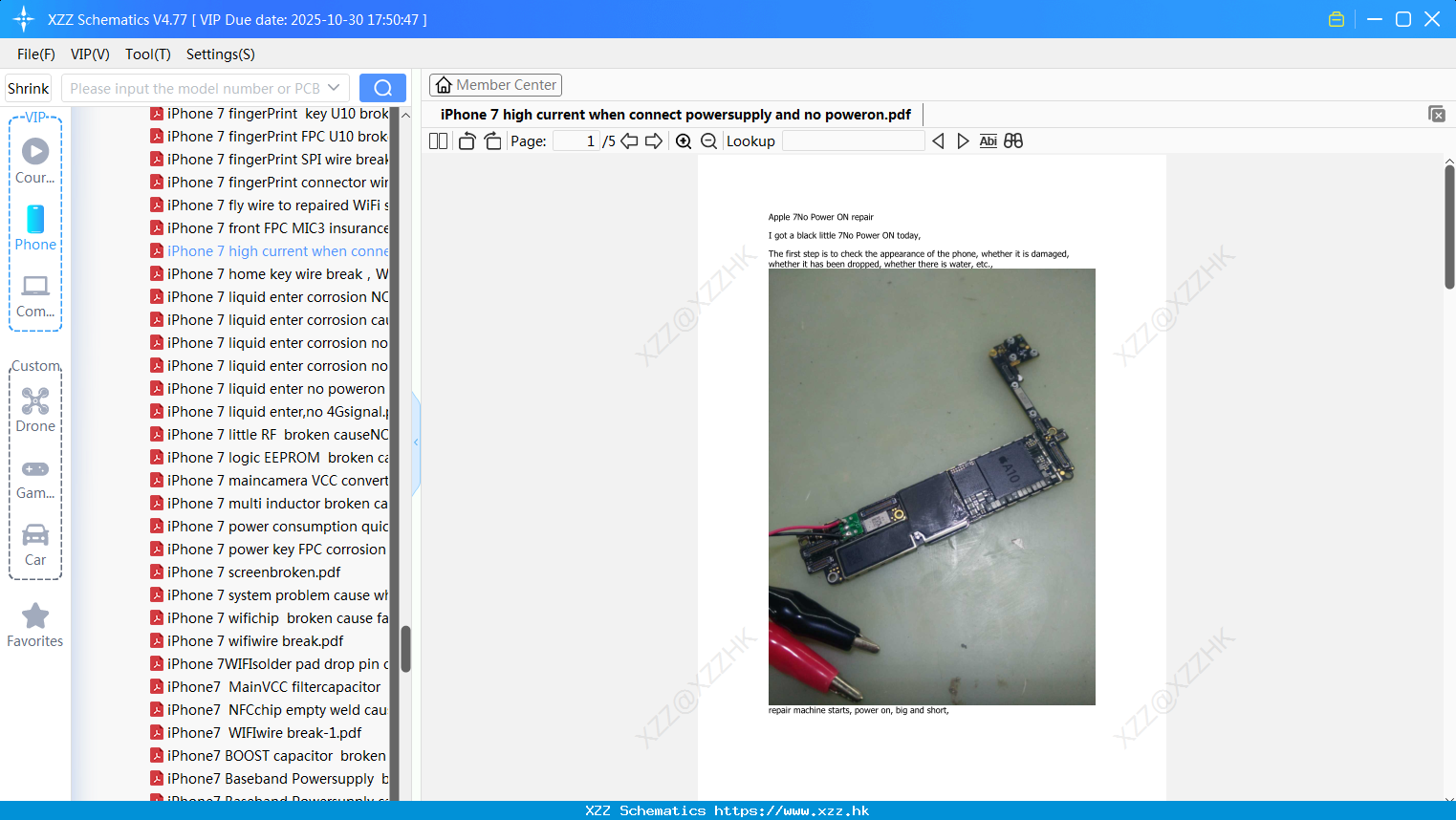This screenshot has height=820, width=1456.
Task: Go to the previous page arrow
Action: point(629,140)
